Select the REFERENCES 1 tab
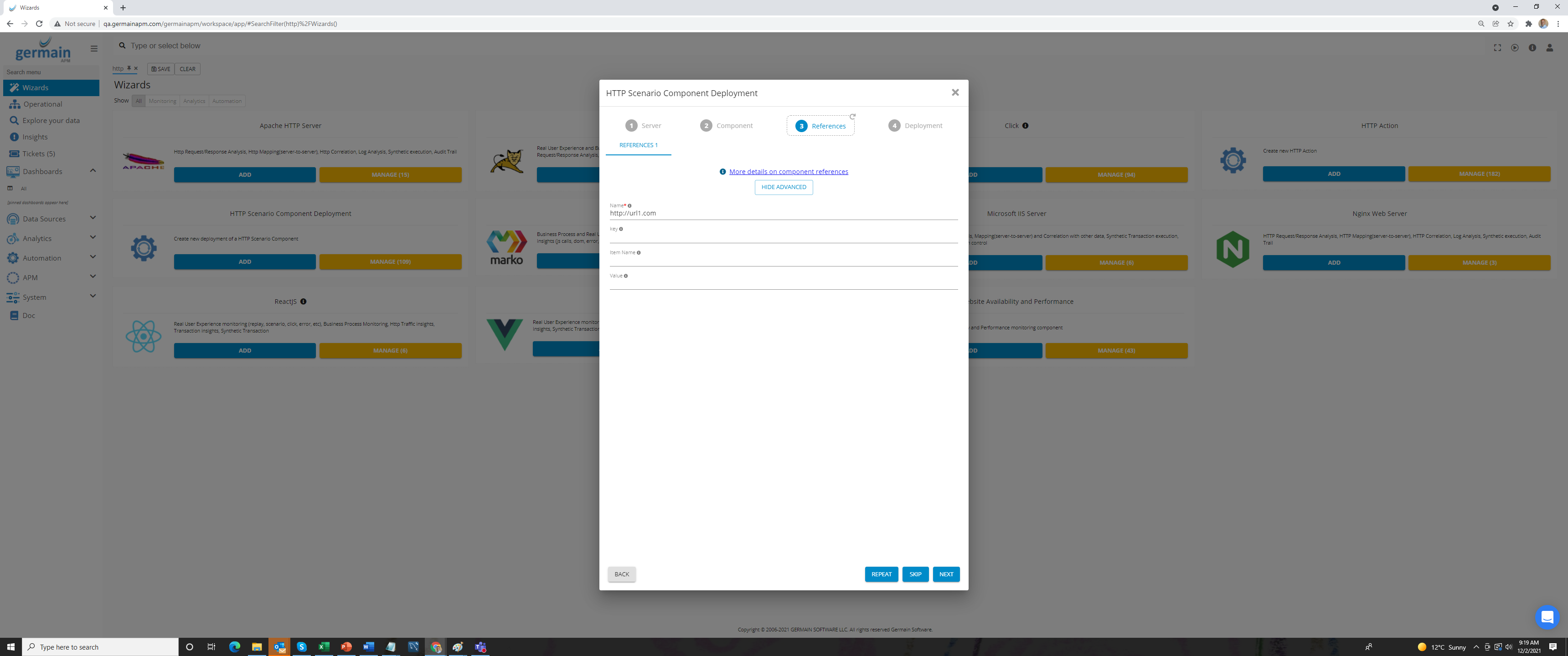Image resolution: width=1568 pixels, height=656 pixels. coord(638,145)
